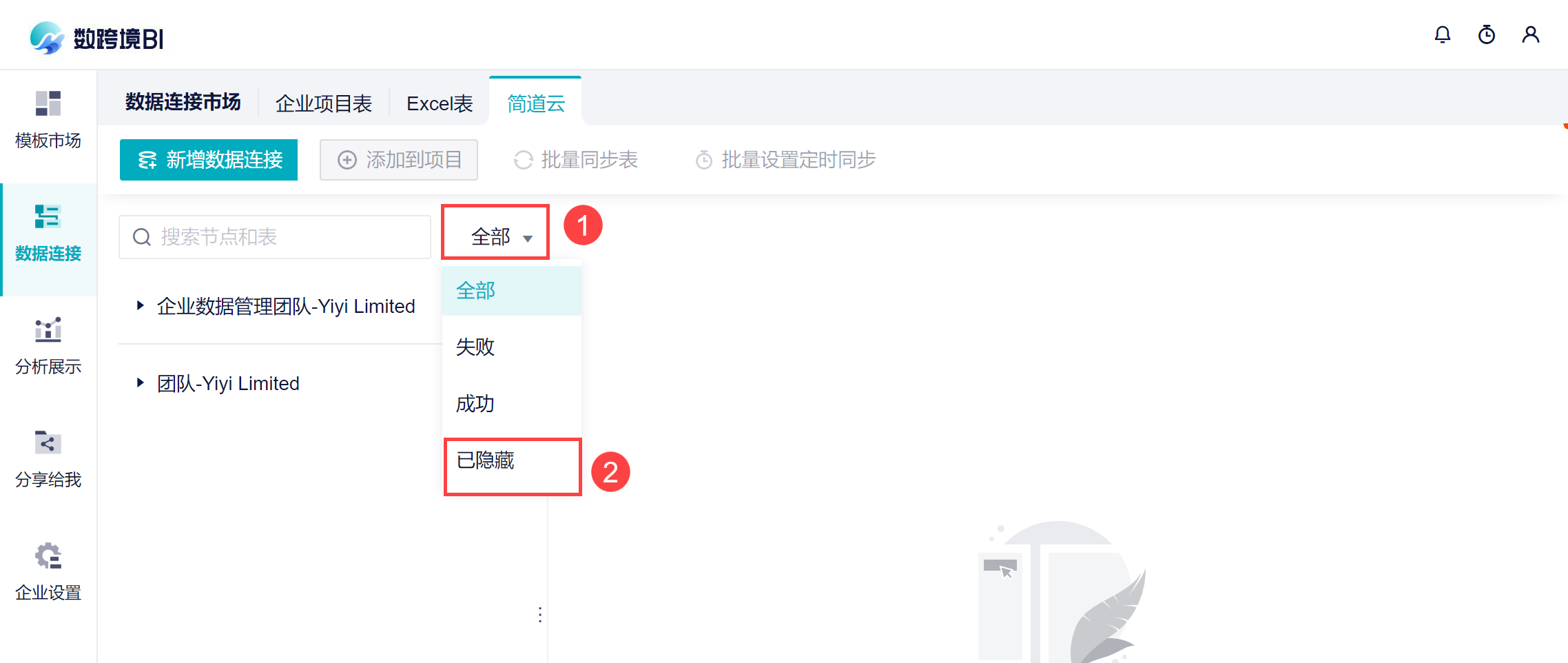
Task: Click the 批量同步表 button
Action: (x=576, y=160)
